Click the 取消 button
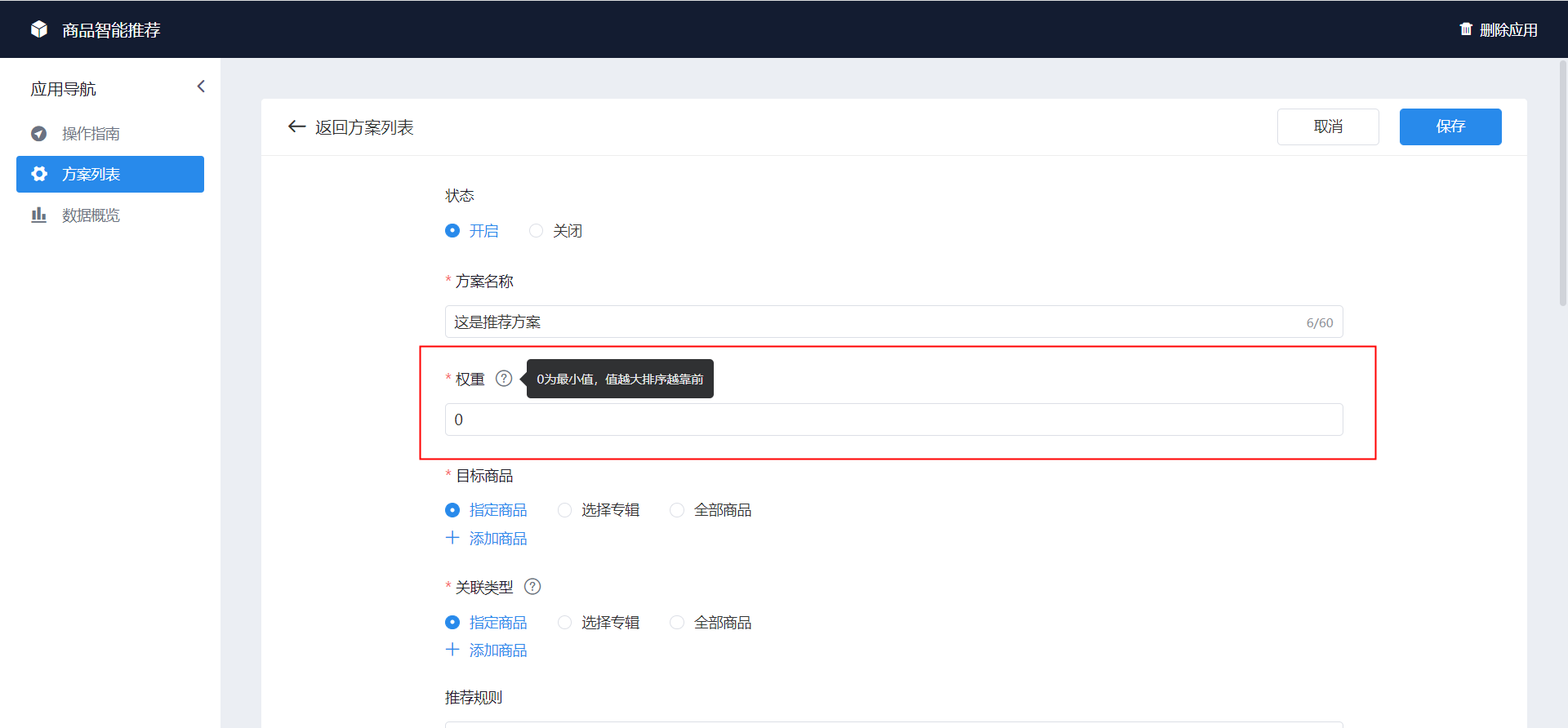 pyautogui.click(x=1328, y=127)
